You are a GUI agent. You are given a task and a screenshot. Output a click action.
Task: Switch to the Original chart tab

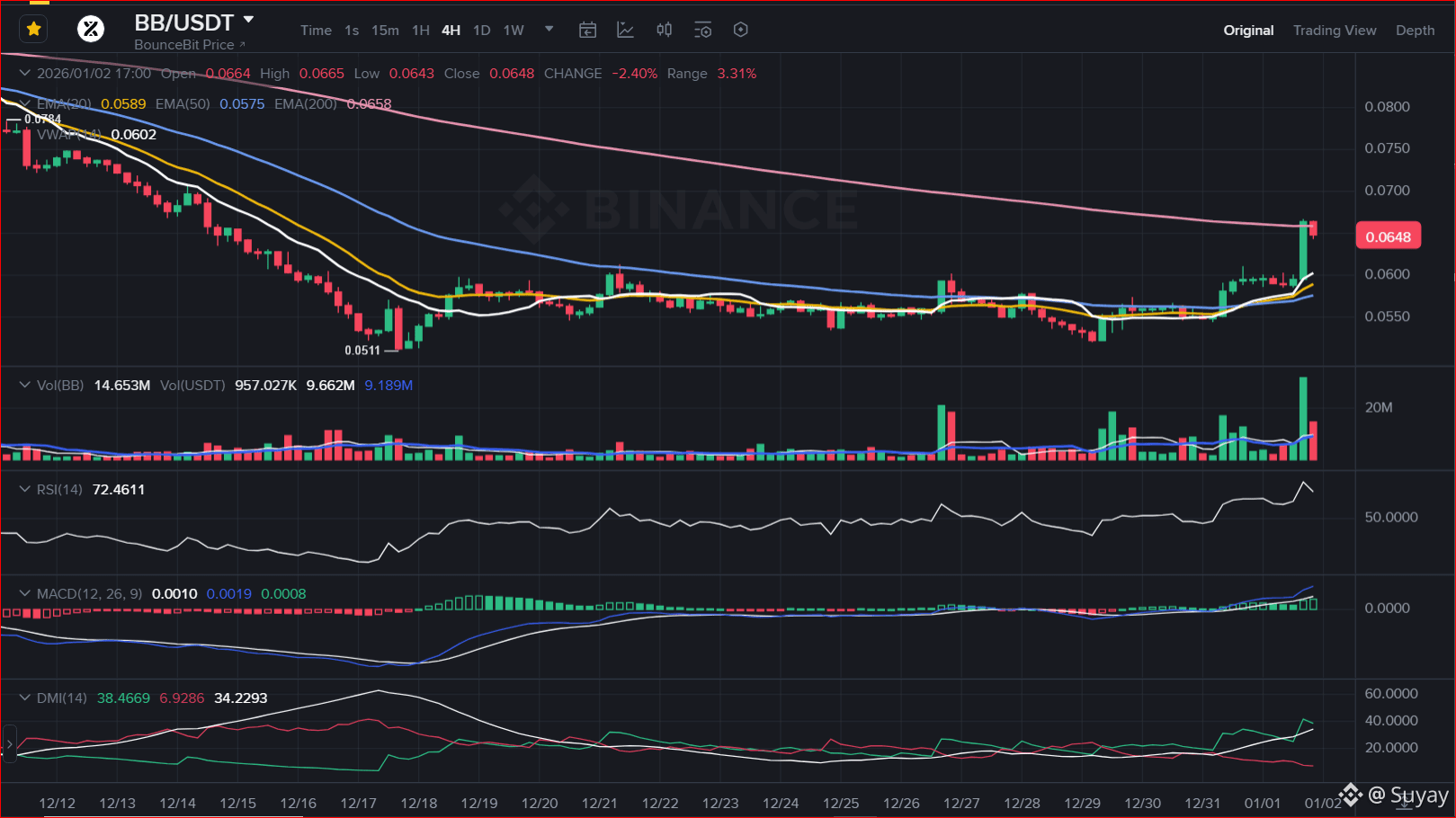1248,31
